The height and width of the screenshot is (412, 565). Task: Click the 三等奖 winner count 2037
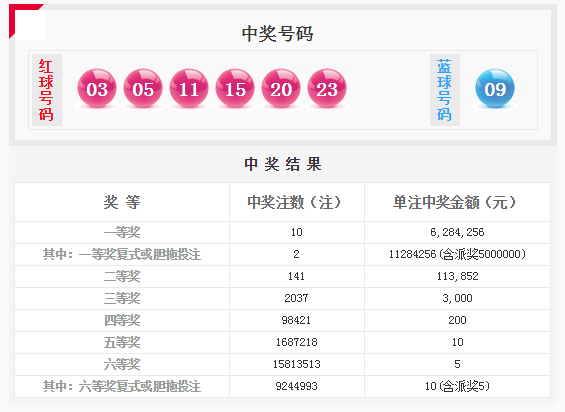(x=296, y=298)
